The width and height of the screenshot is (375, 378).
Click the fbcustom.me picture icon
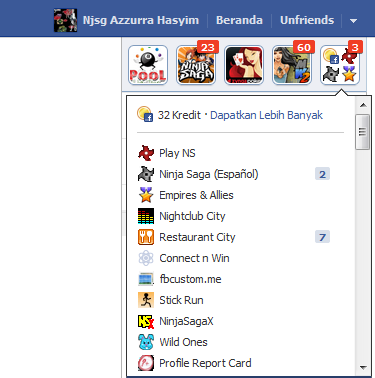146,279
